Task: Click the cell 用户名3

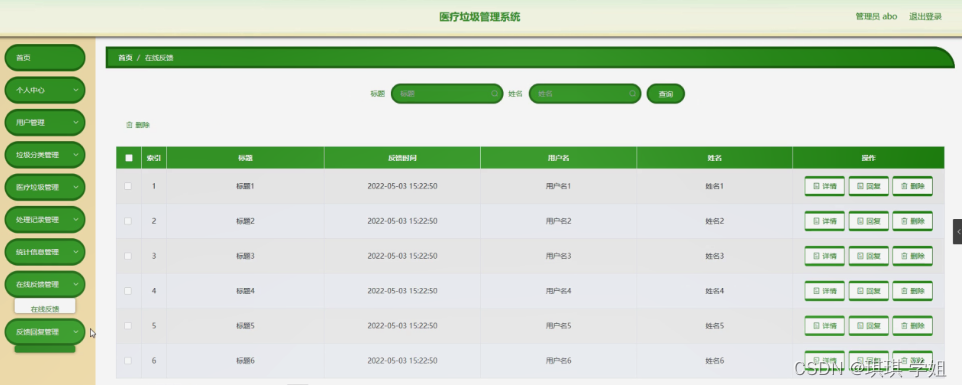Action: click(558, 256)
